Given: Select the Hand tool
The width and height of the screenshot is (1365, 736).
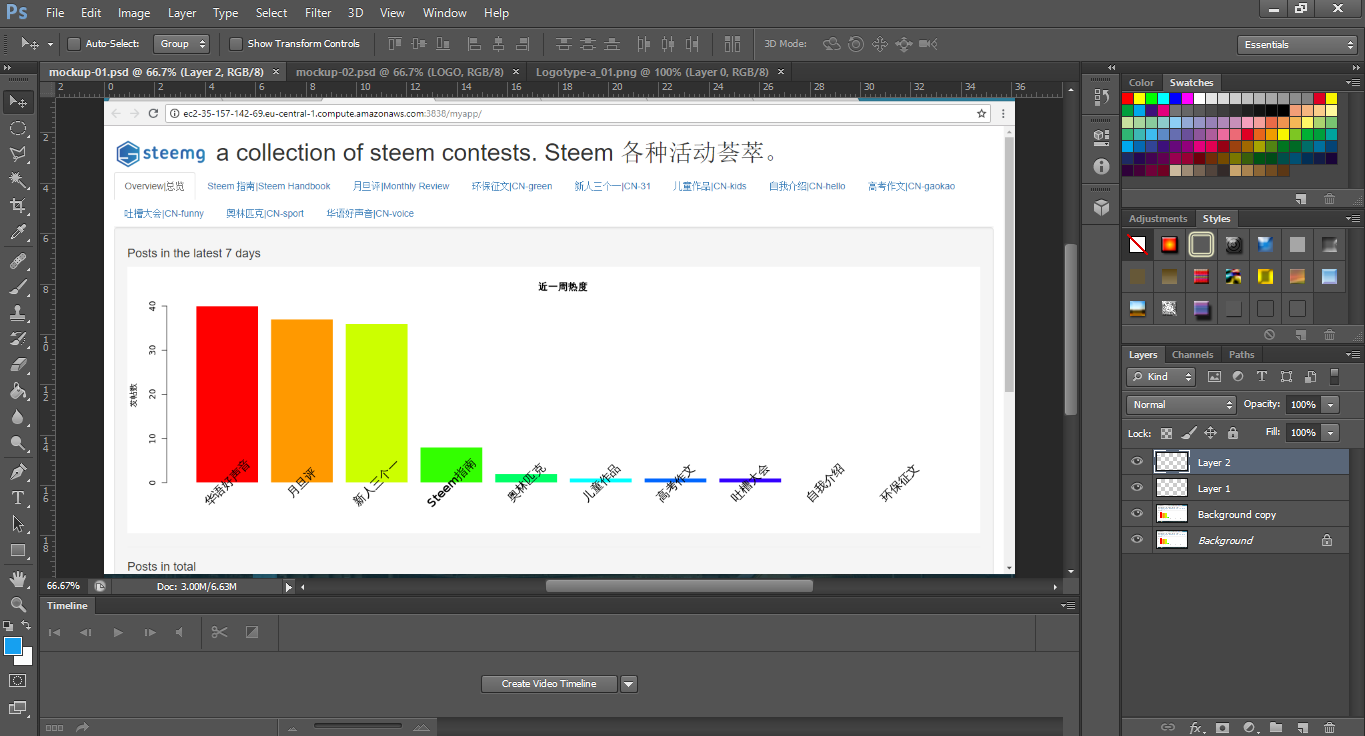Looking at the screenshot, I should tap(18, 579).
